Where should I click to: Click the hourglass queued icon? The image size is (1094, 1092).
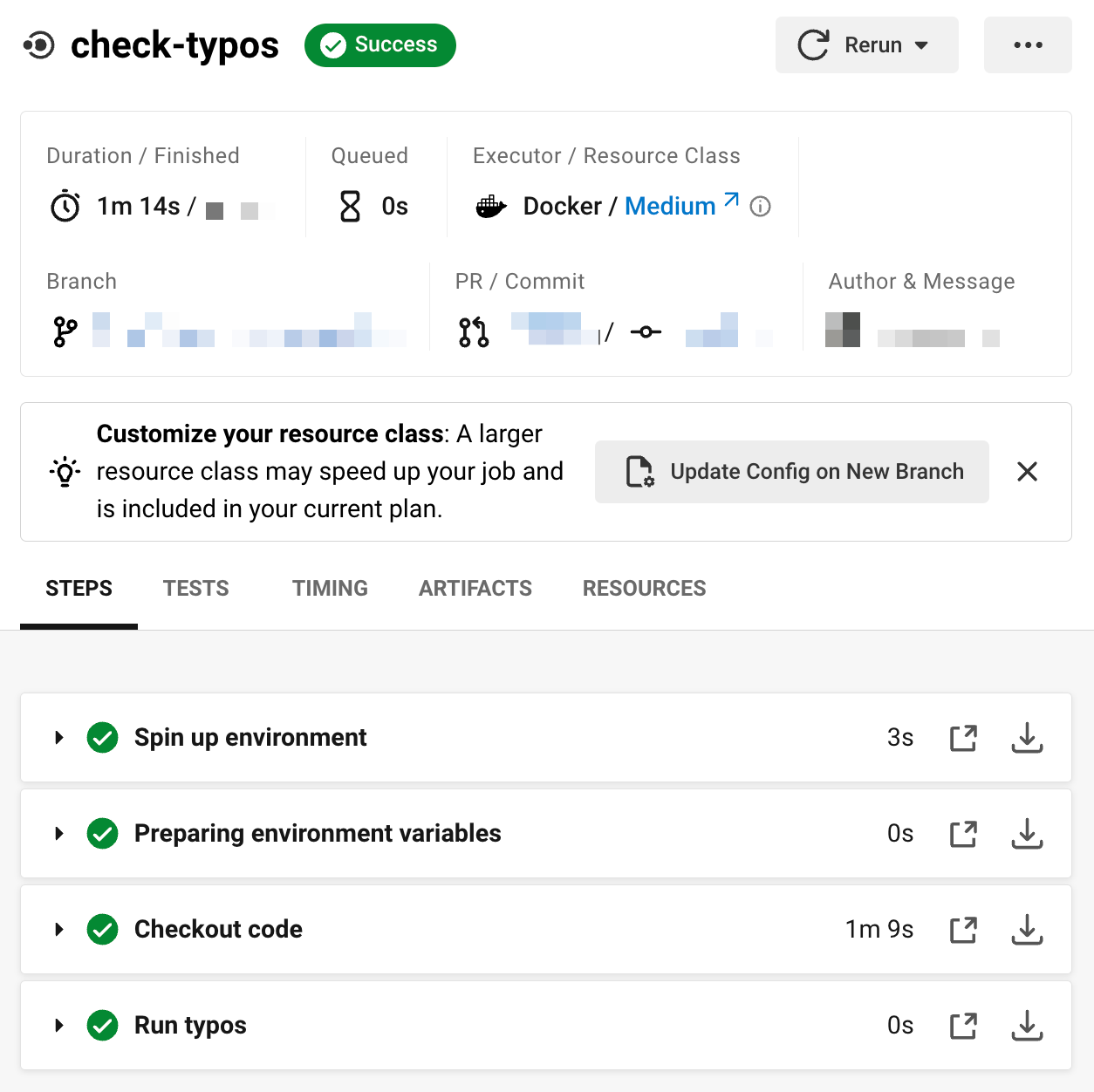point(350,207)
